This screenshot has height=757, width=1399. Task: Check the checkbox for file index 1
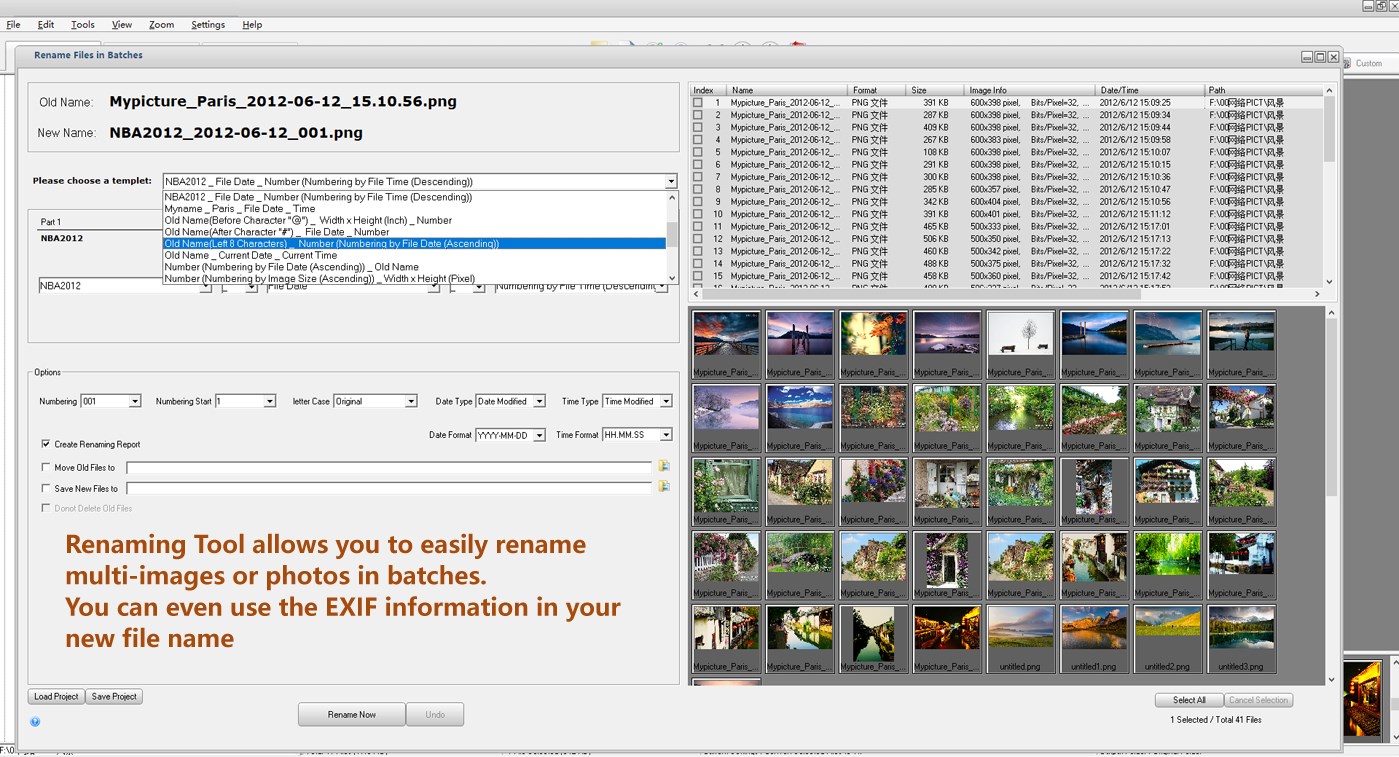(697, 101)
